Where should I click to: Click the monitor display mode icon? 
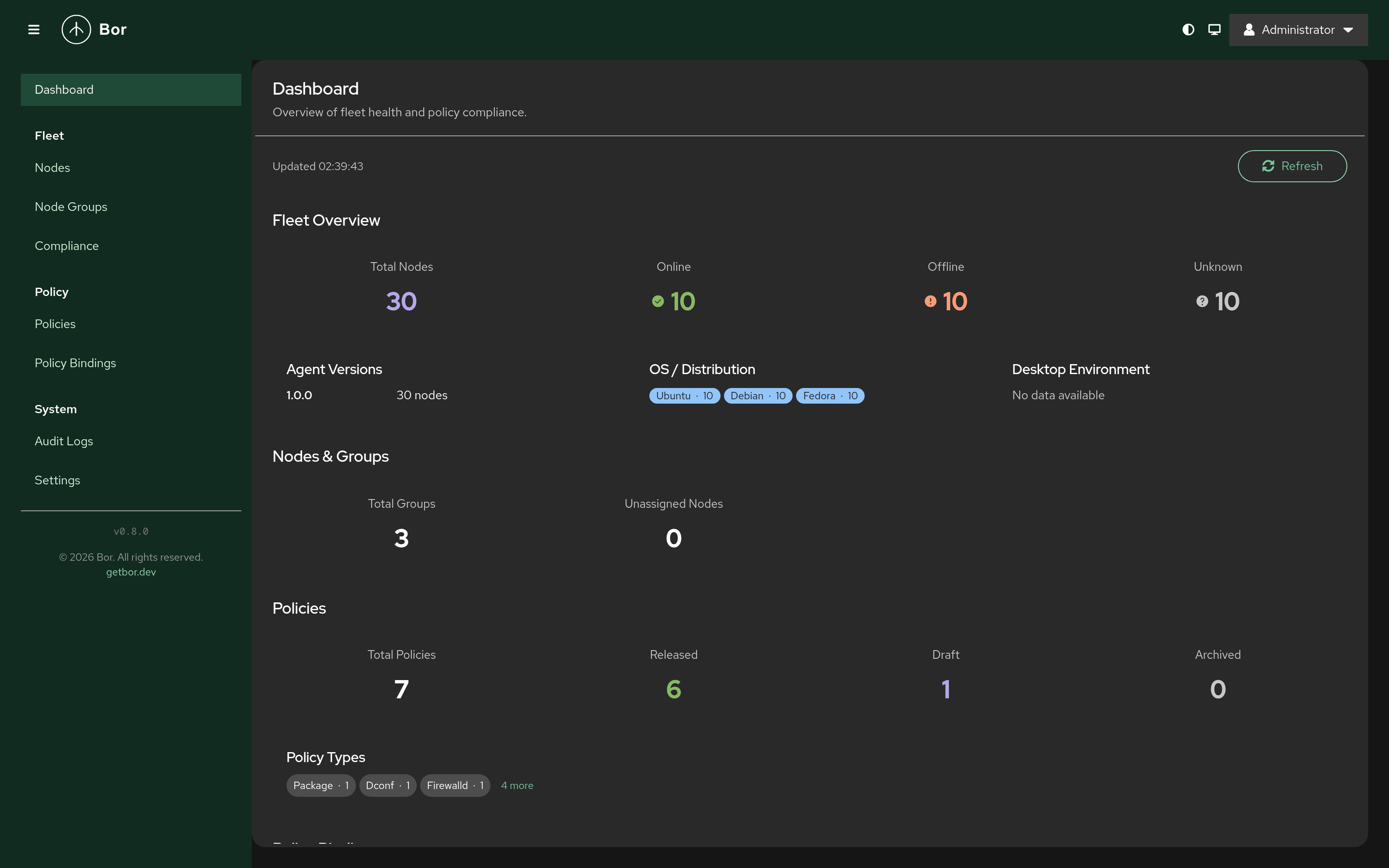[1214, 29]
